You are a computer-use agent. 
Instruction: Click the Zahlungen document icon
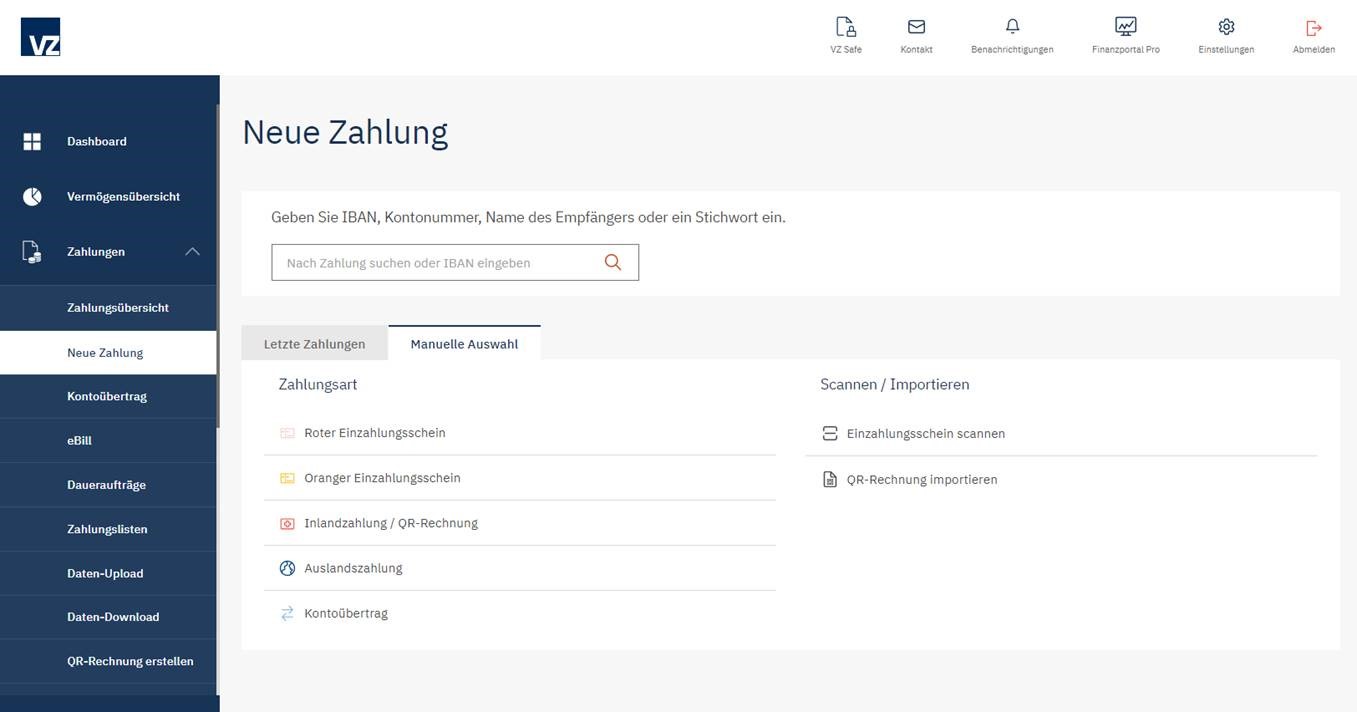(x=32, y=252)
